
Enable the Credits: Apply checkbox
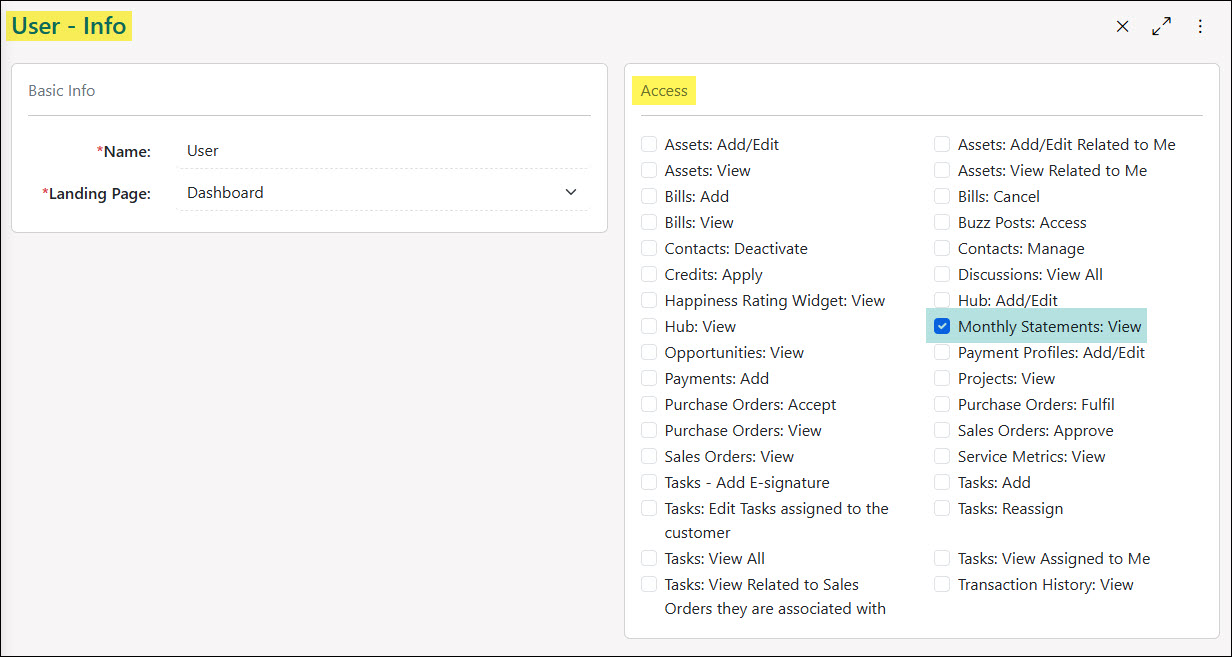[649, 274]
